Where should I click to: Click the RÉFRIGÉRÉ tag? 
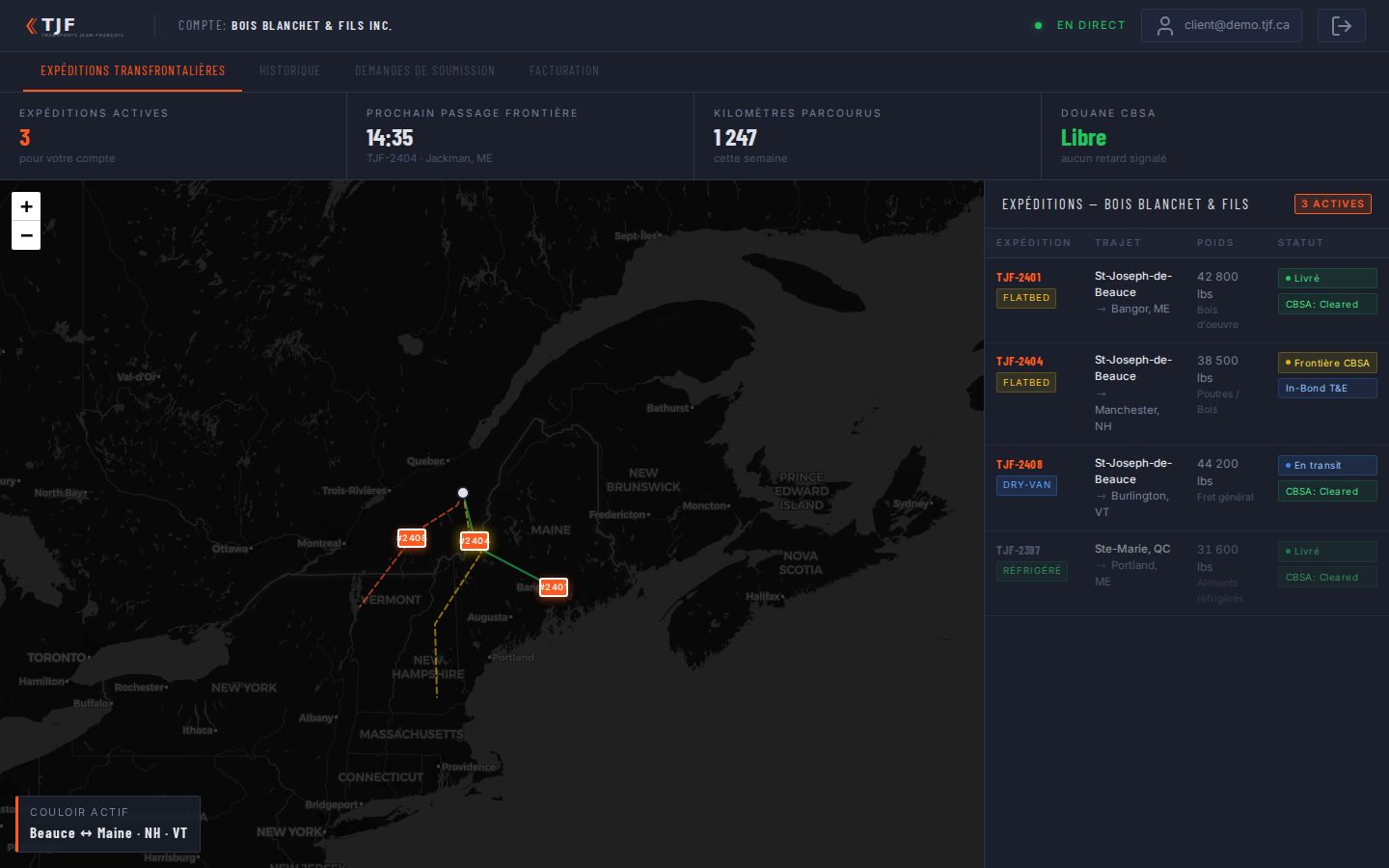point(1032,571)
